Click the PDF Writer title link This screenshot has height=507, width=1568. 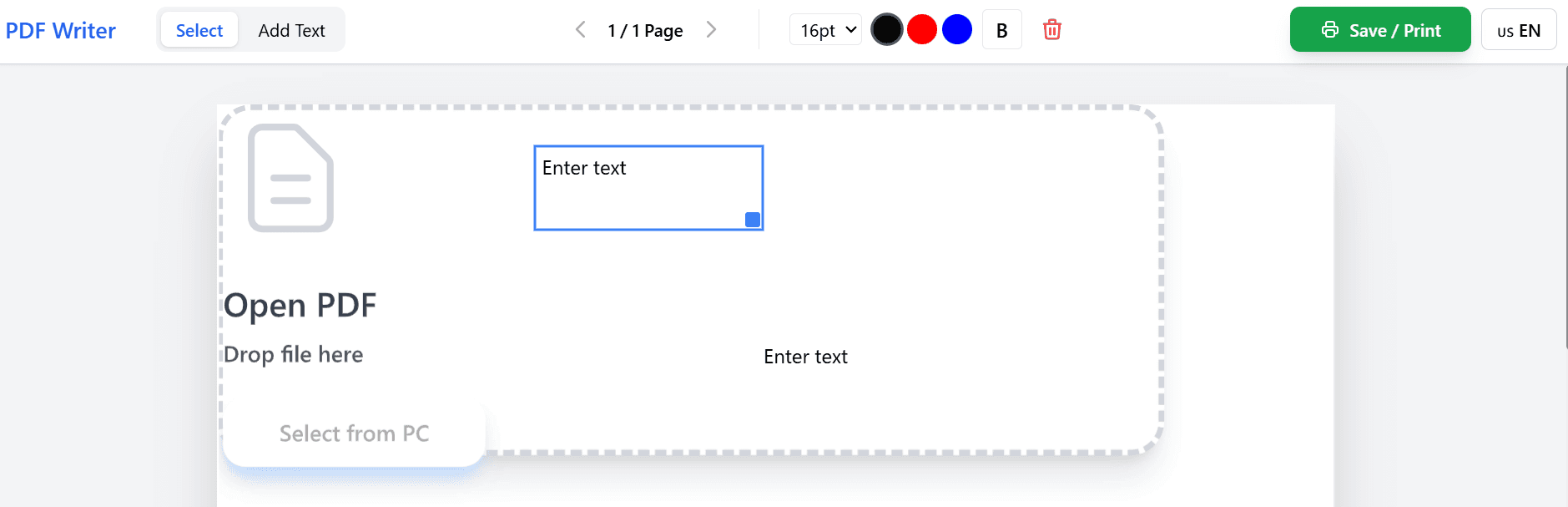click(x=60, y=30)
